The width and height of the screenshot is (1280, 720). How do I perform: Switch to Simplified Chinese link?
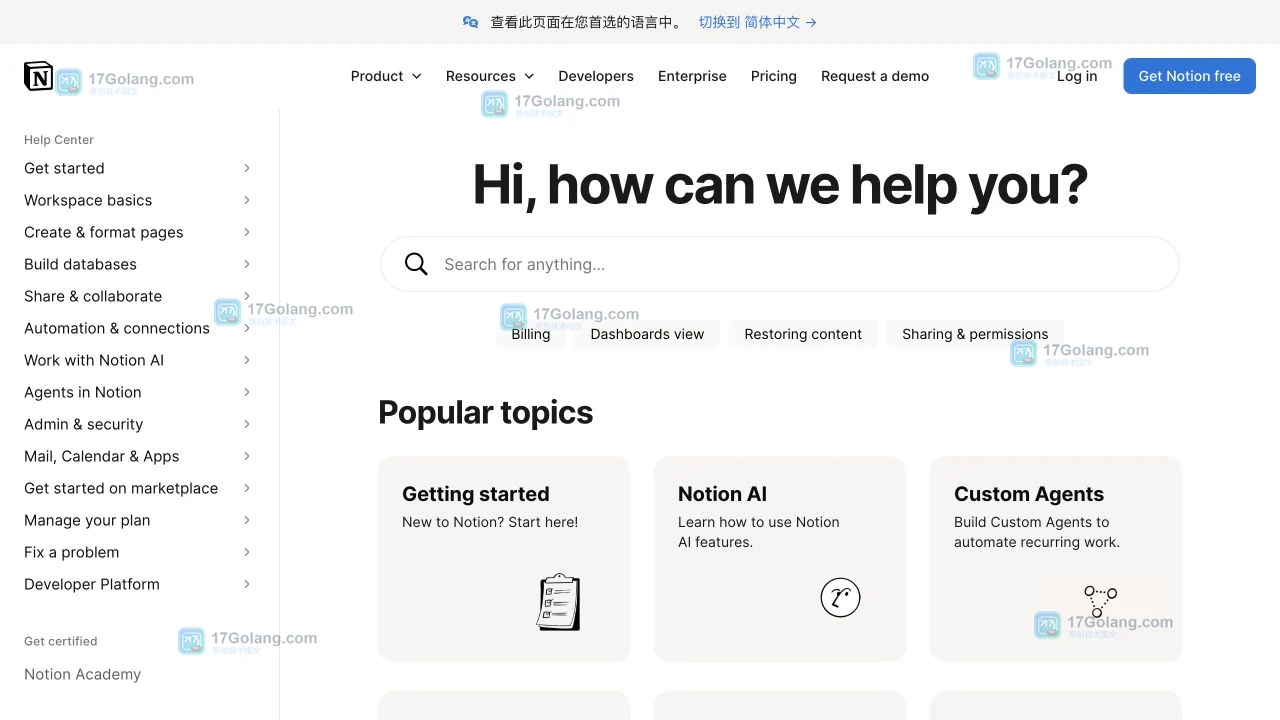point(757,22)
